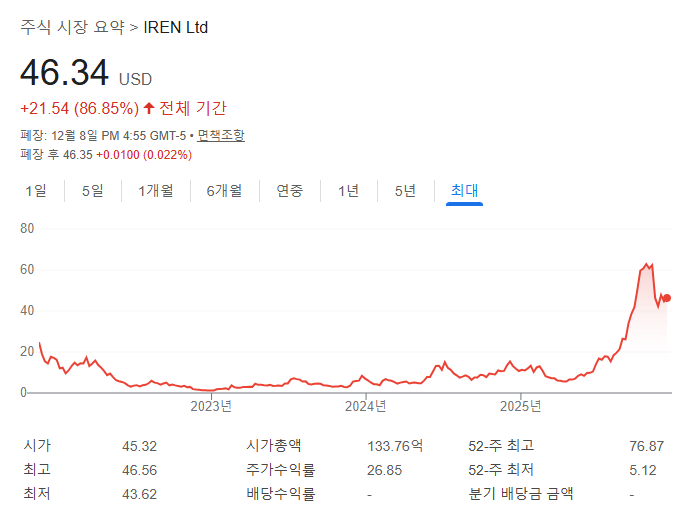Click the 최저 value 43.62
This screenshot has height=516, width=692.
click(x=139, y=494)
